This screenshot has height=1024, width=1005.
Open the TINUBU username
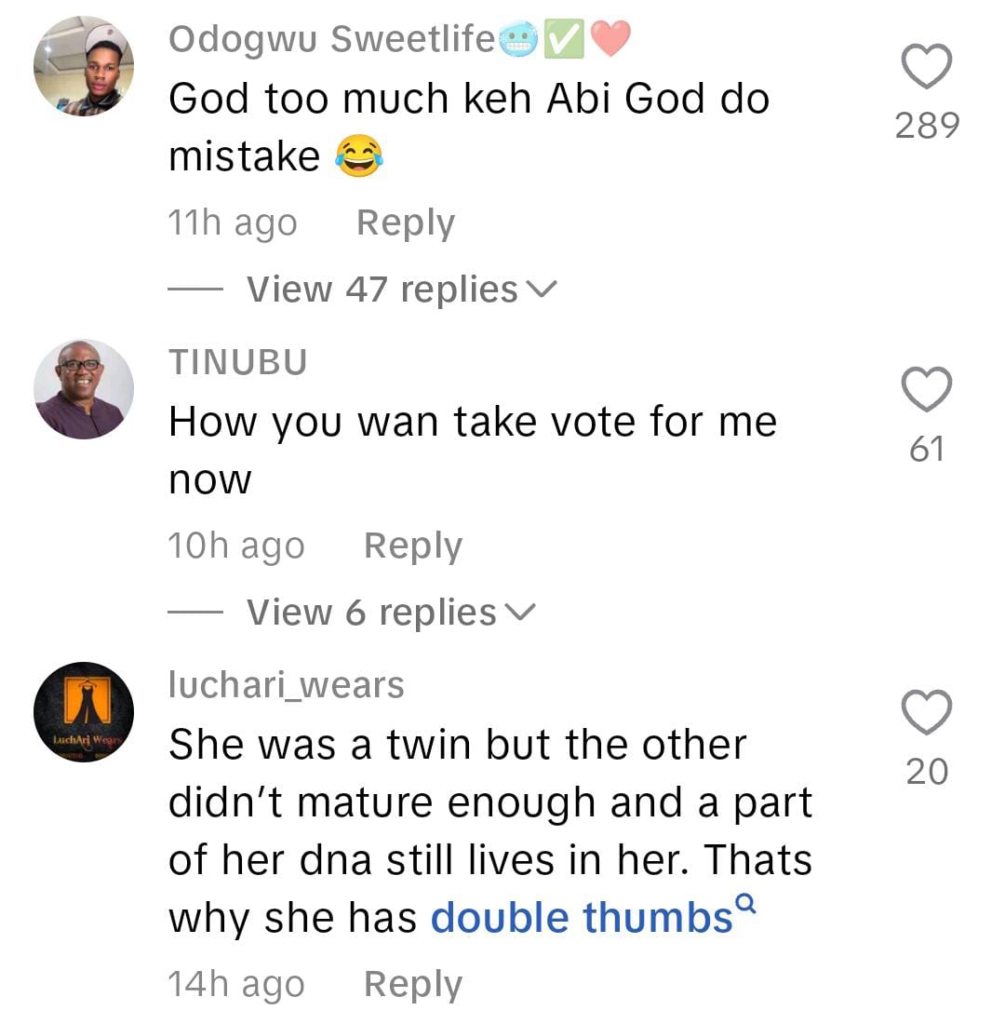pos(238,362)
